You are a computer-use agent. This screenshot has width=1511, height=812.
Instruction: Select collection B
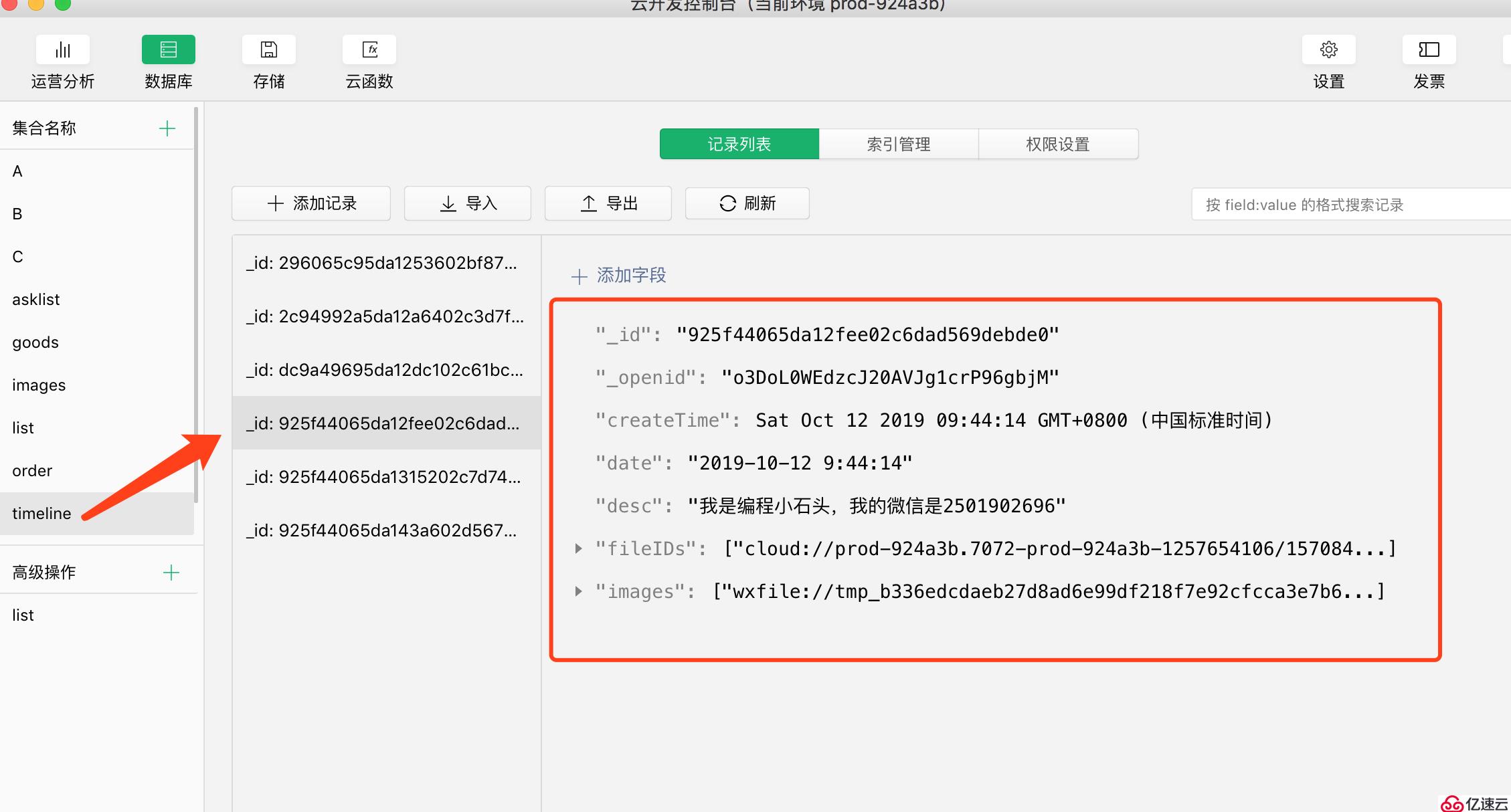pyautogui.click(x=97, y=214)
